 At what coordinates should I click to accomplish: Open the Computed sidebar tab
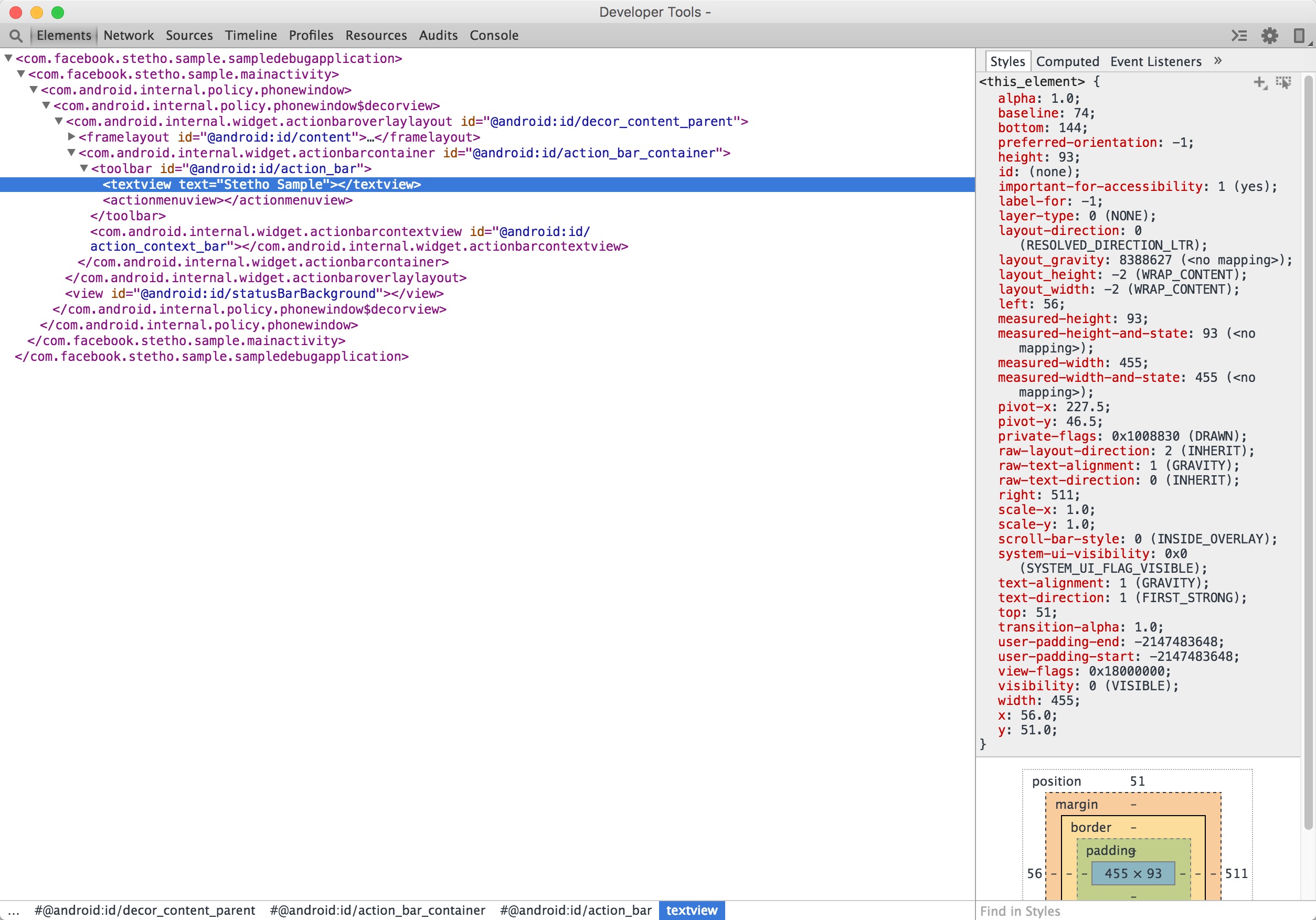(1067, 61)
